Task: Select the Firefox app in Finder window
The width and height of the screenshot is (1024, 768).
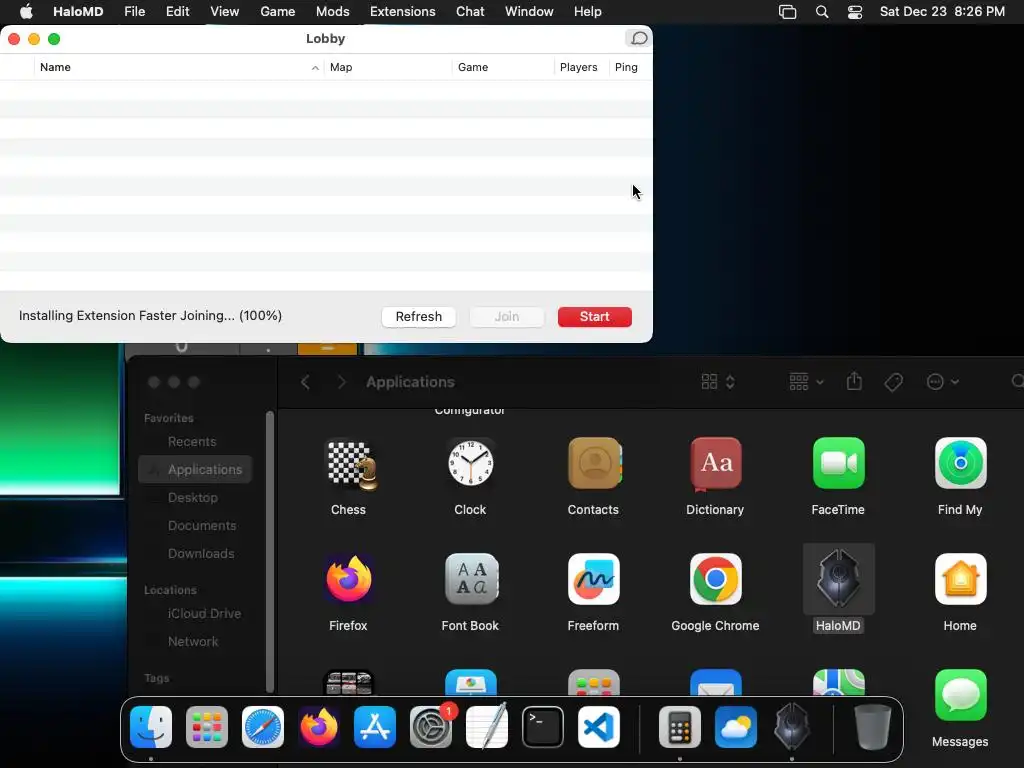Action: pyautogui.click(x=349, y=579)
